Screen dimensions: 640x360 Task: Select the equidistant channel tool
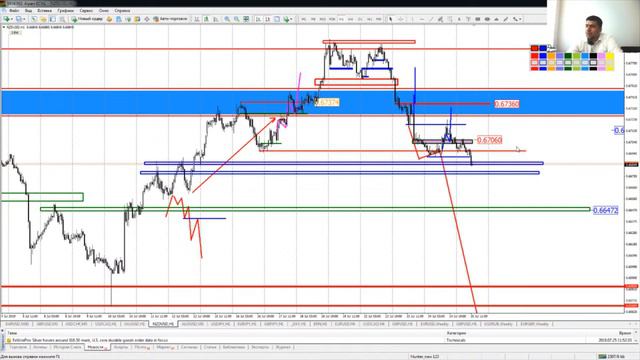pyautogui.click(x=440, y=19)
